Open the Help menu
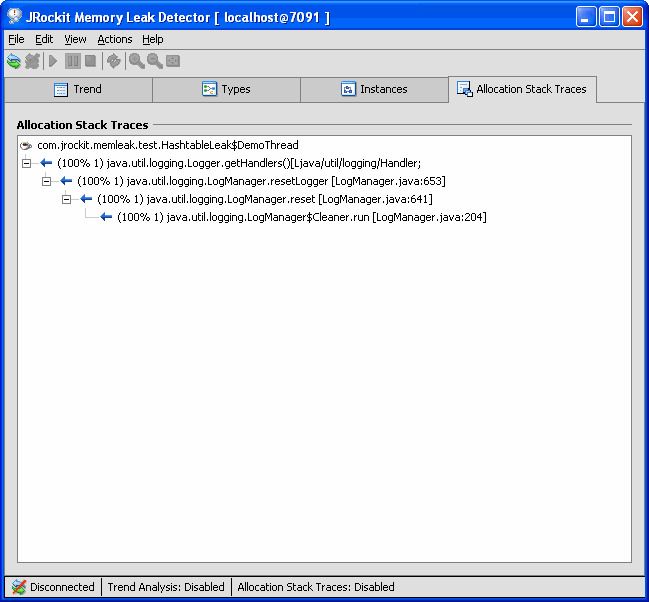The image size is (649, 602). [x=153, y=39]
